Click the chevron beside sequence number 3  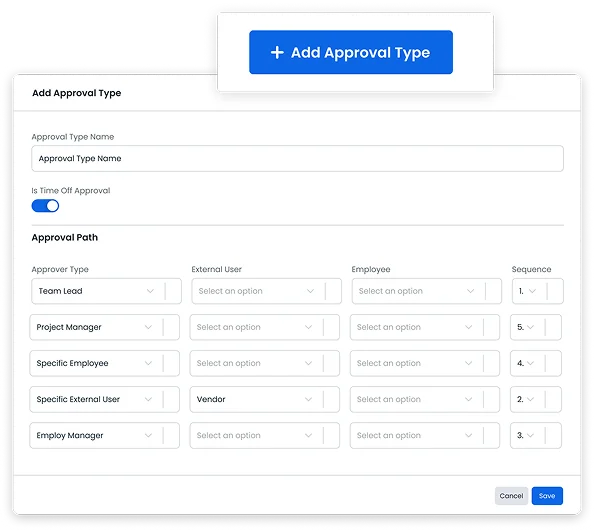coord(530,435)
